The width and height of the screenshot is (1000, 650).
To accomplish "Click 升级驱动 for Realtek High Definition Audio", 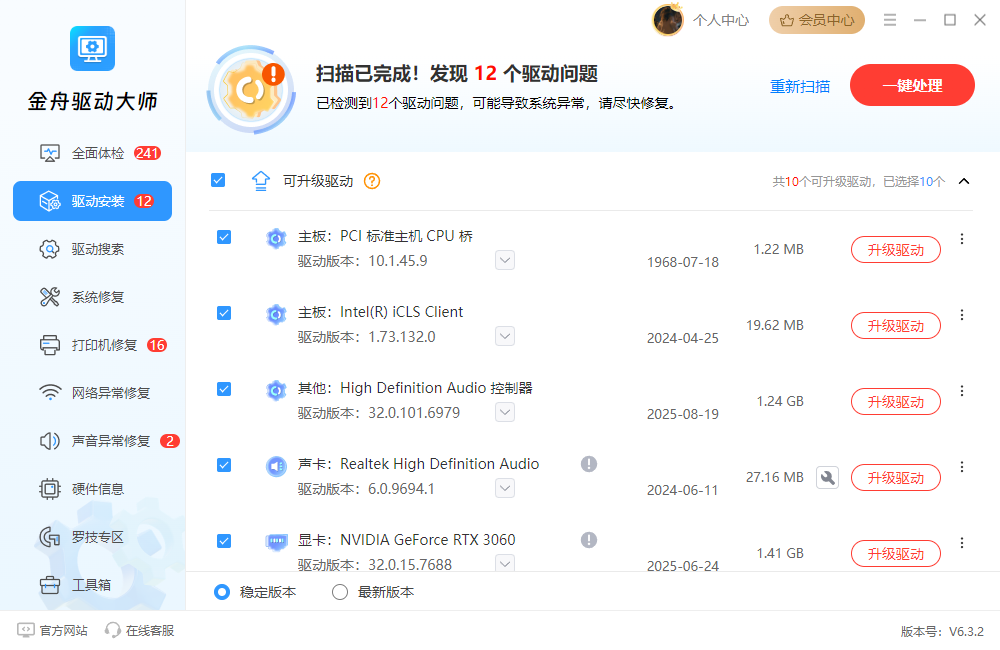I will pyautogui.click(x=895, y=477).
